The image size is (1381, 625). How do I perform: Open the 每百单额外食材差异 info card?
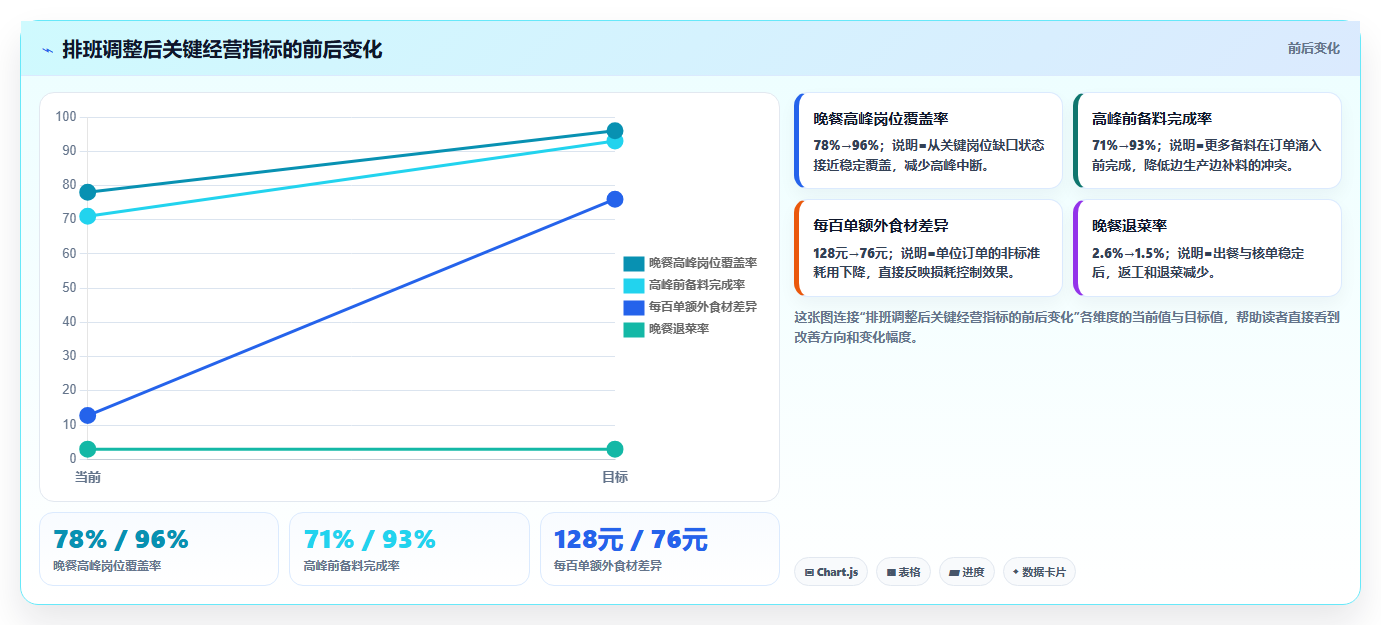[928, 248]
